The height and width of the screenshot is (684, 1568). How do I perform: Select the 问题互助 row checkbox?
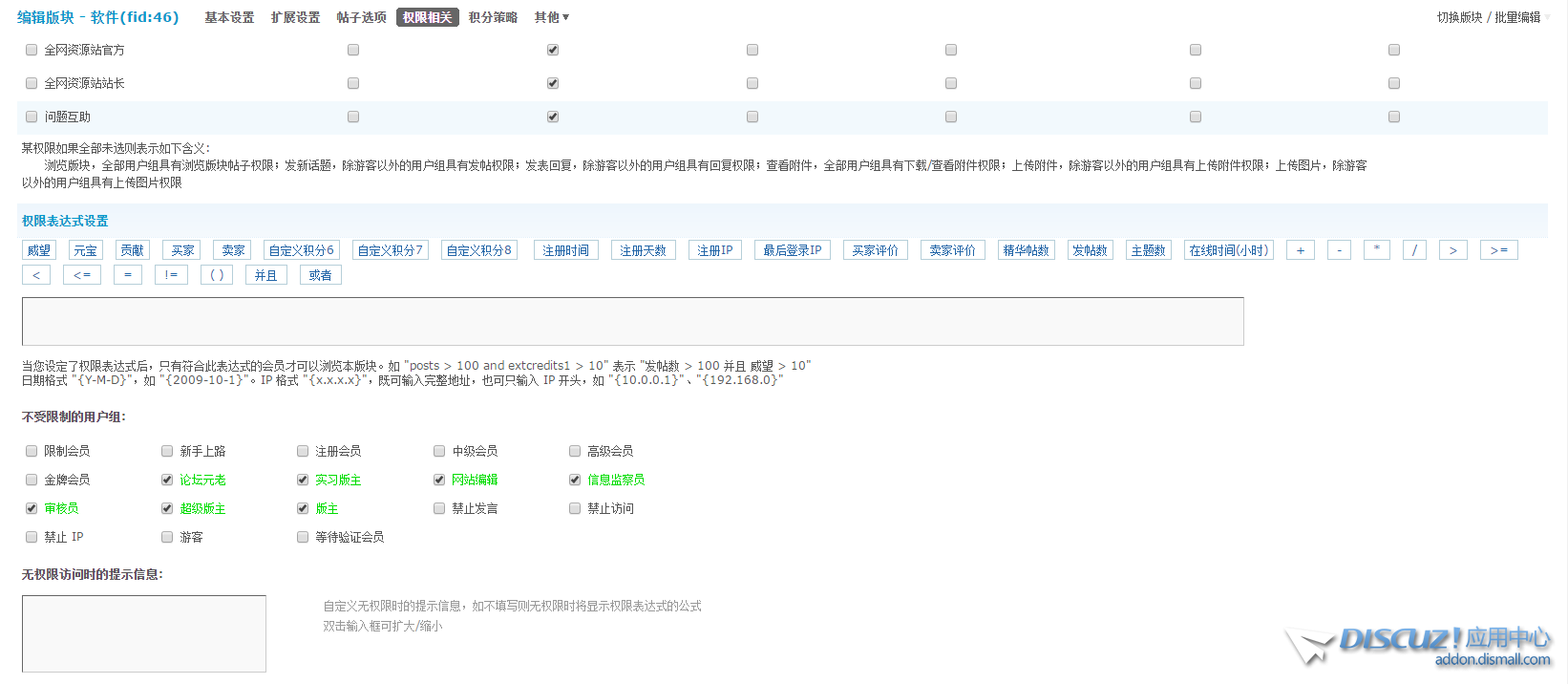(32, 117)
